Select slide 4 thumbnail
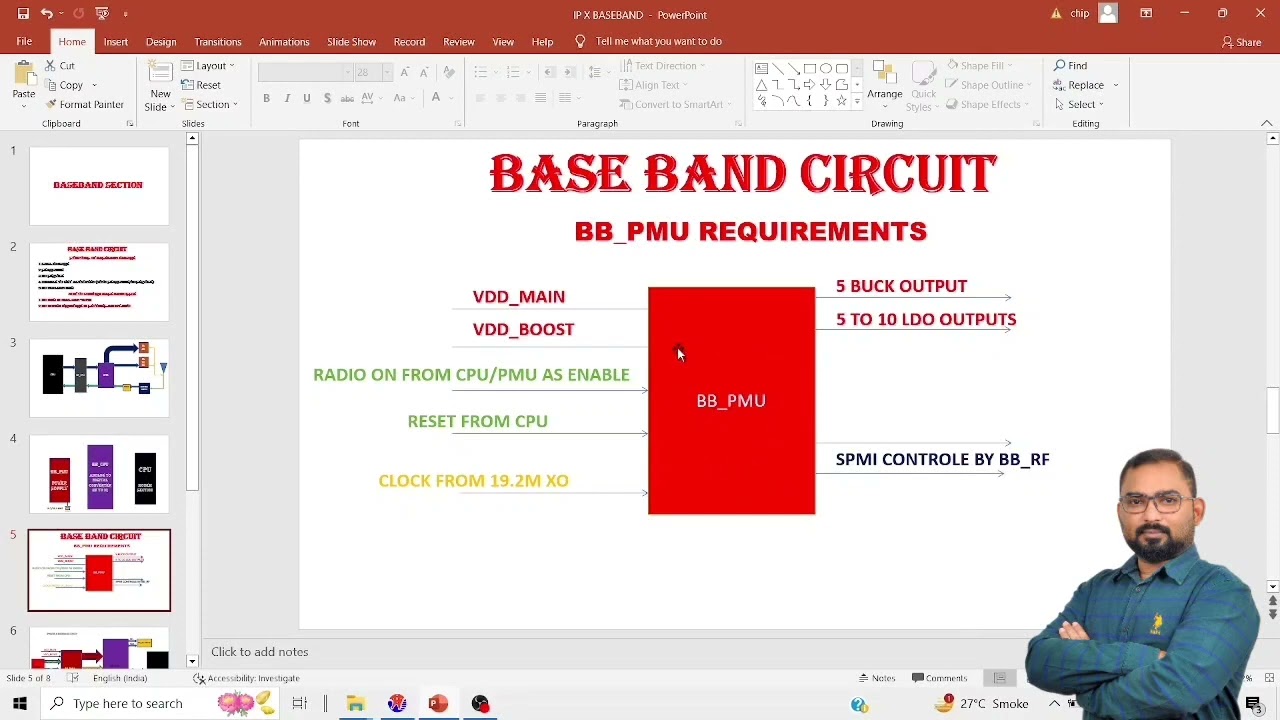Image resolution: width=1280 pixels, height=720 pixels. [x=99, y=474]
